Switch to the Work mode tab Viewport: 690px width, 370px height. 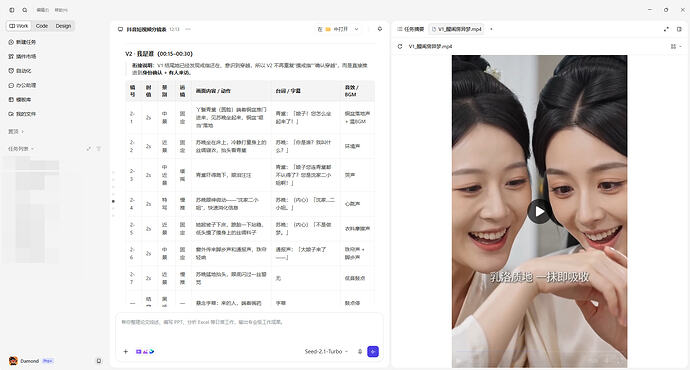[x=18, y=26]
